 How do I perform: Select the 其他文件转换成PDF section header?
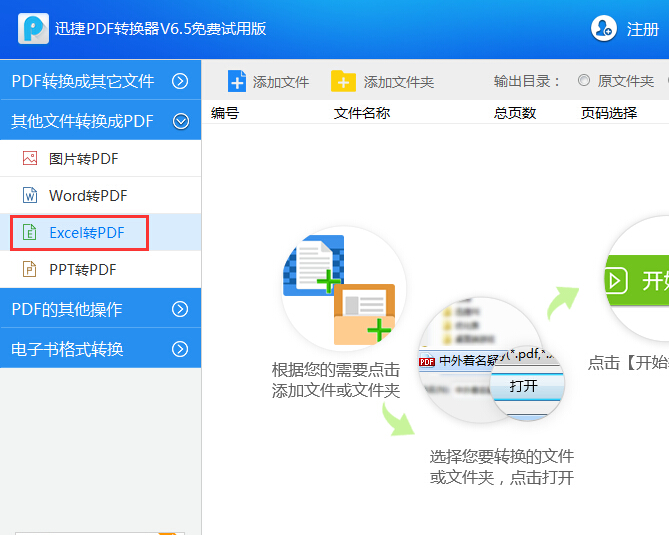coord(101,121)
